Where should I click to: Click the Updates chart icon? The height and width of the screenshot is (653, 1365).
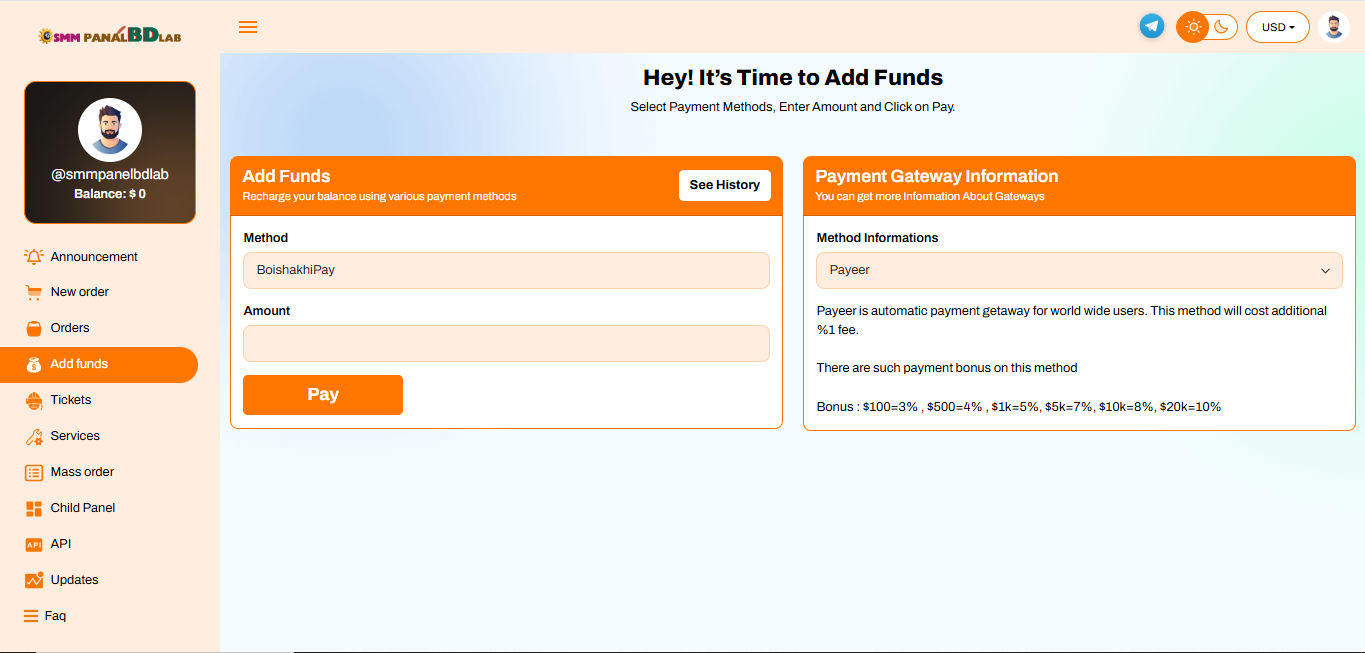pyautogui.click(x=34, y=580)
